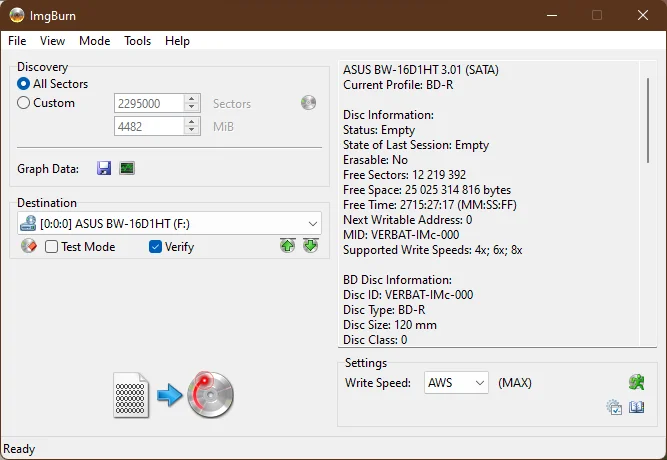
Task: Open the View menu
Action: coord(52,41)
